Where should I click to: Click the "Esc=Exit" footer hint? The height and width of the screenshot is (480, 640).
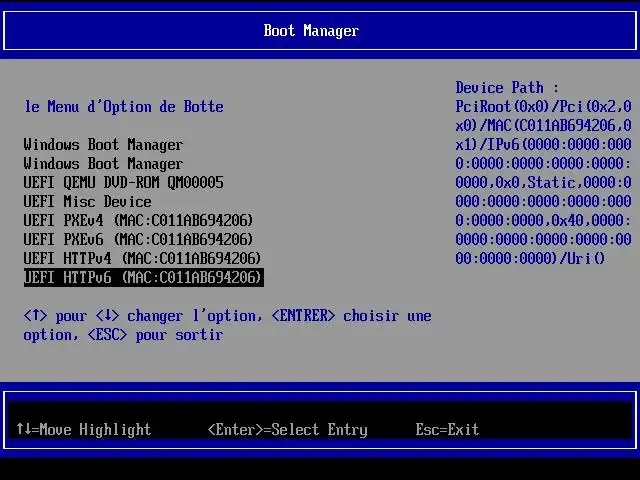447,429
